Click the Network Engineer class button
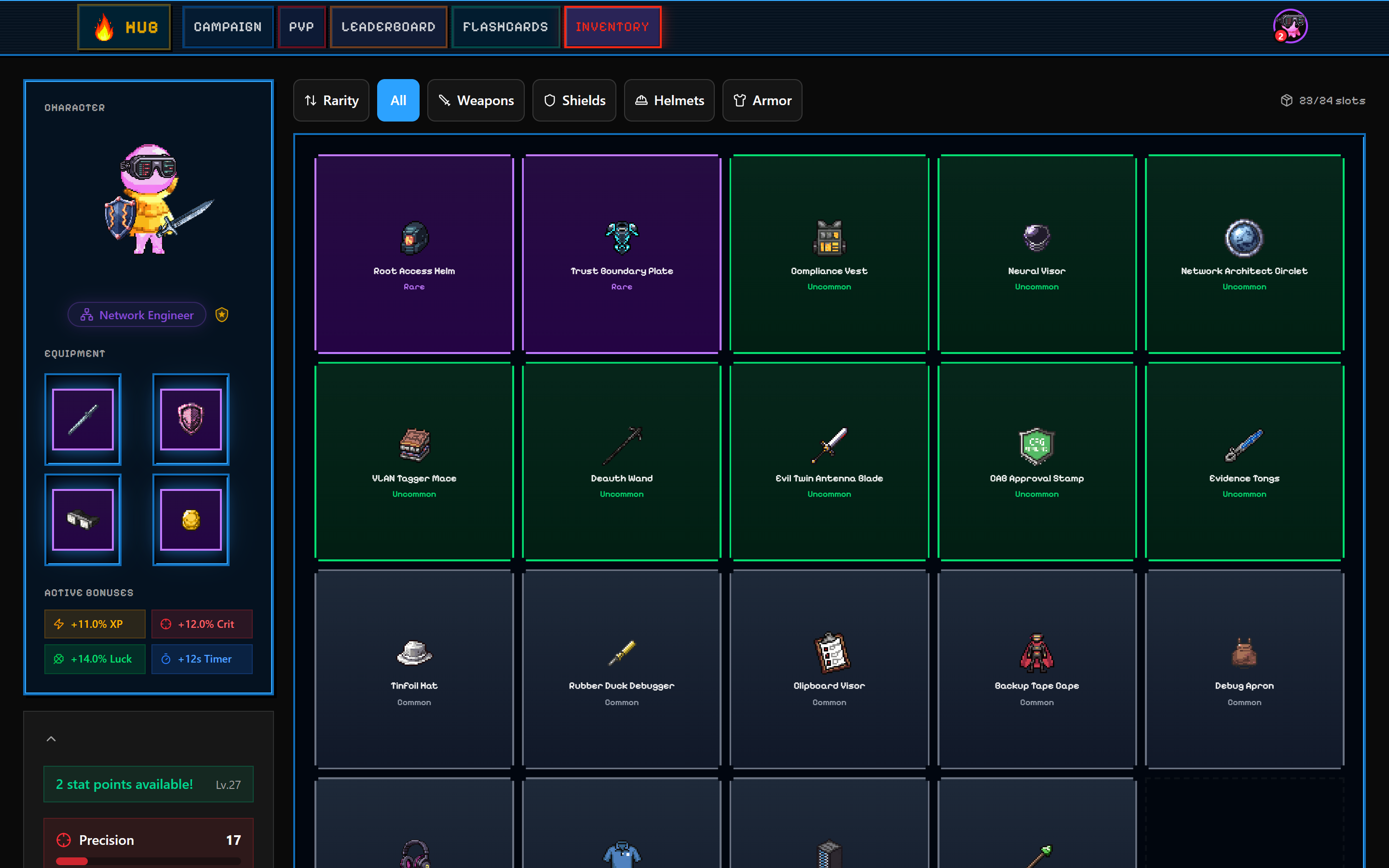This screenshot has height=868, width=1389. [136, 314]
